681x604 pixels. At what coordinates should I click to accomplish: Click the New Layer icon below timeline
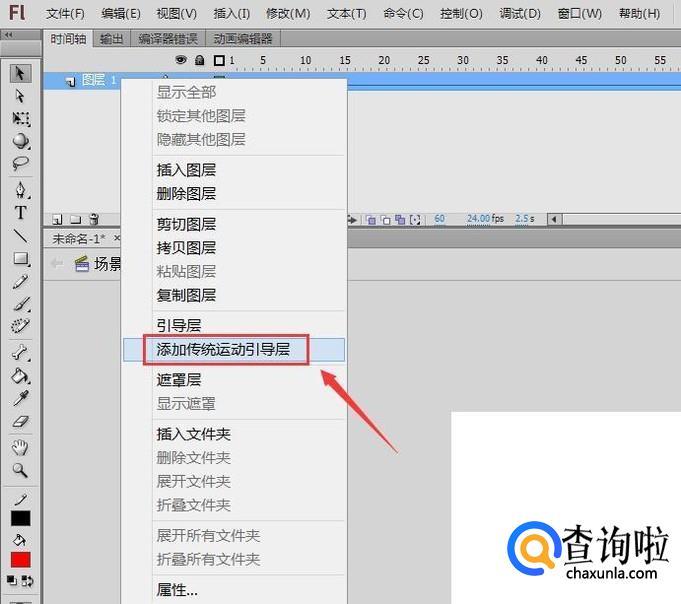[x=57, y=220]
